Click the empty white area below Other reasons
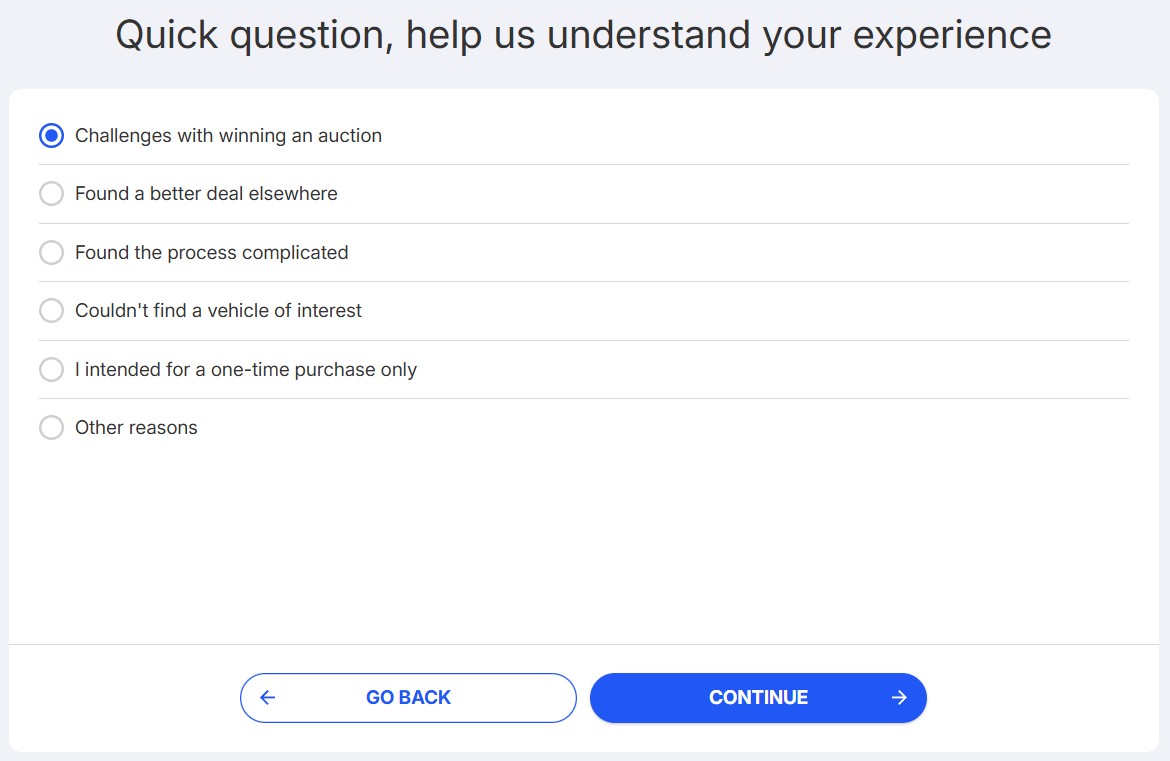The image size is (1170, 761). click(x=584, y=540)
